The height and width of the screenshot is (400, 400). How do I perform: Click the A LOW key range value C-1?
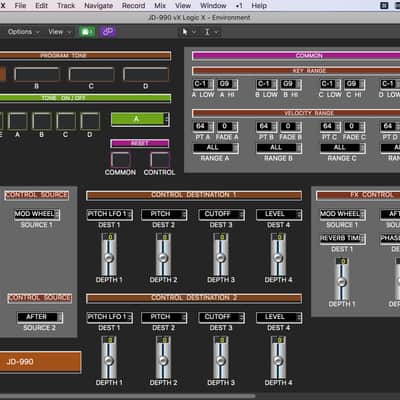click(x=203, y=84)
